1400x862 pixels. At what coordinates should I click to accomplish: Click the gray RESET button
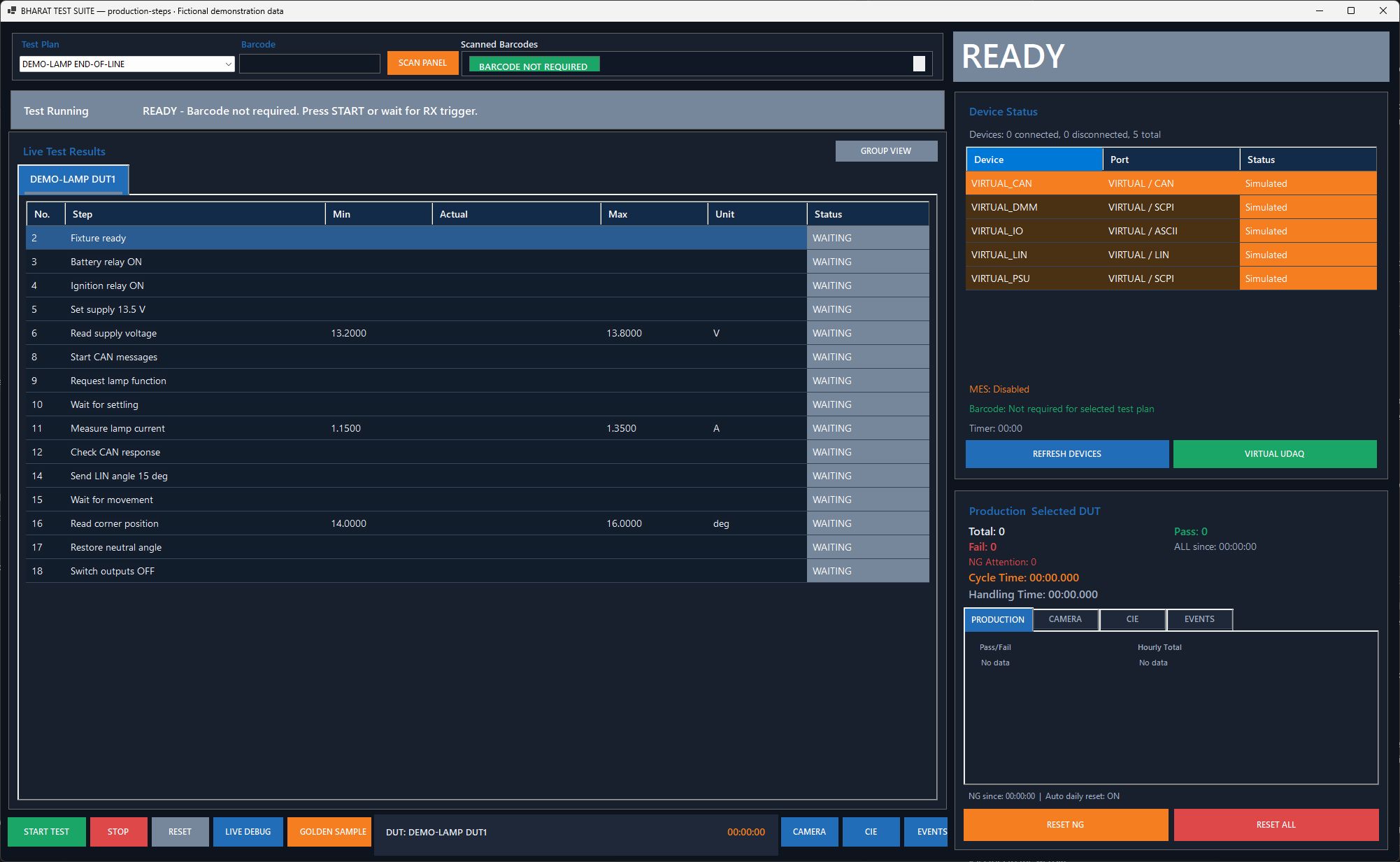point(180,832)
